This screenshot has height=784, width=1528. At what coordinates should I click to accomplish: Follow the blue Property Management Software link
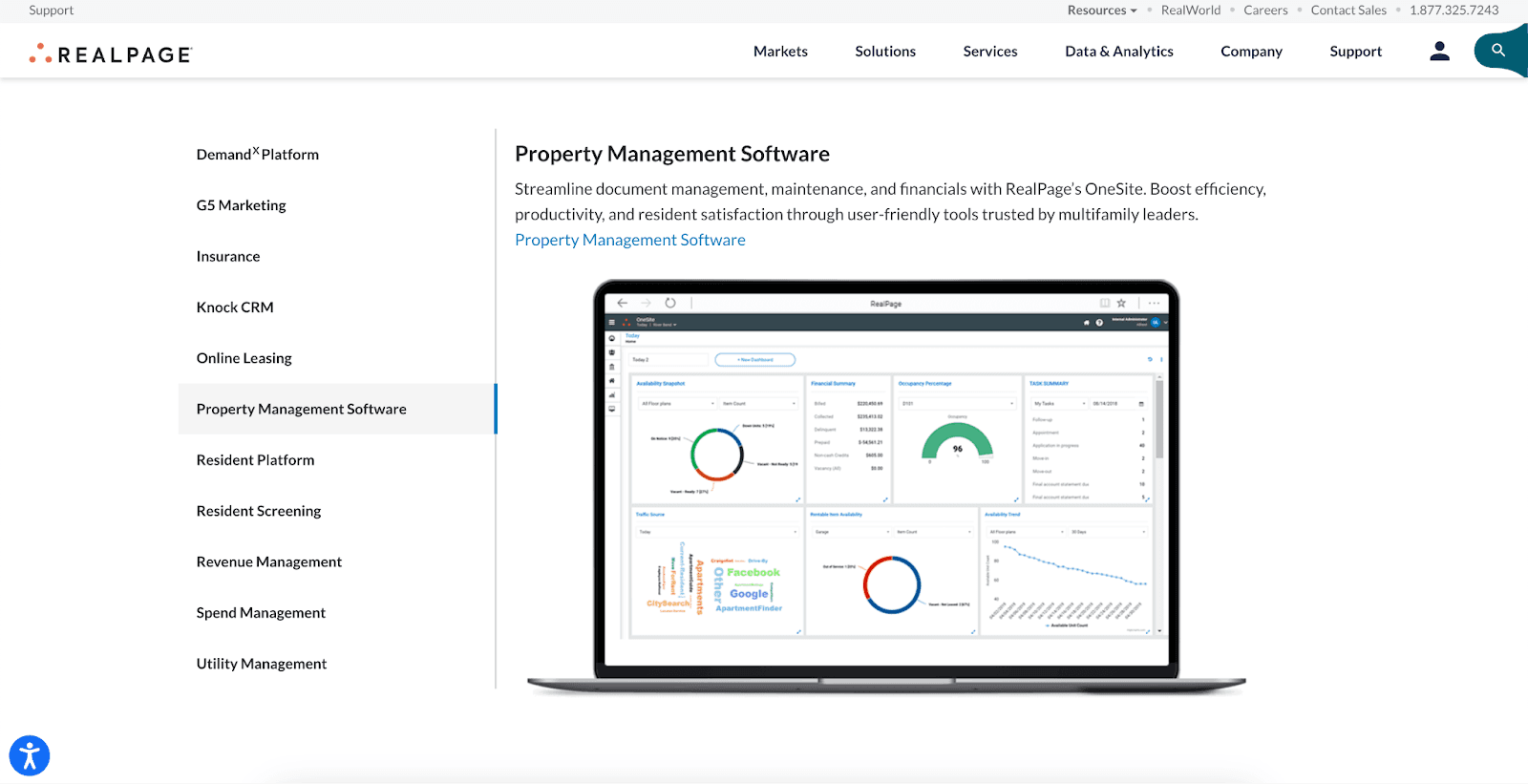click(x=630, y=240)
